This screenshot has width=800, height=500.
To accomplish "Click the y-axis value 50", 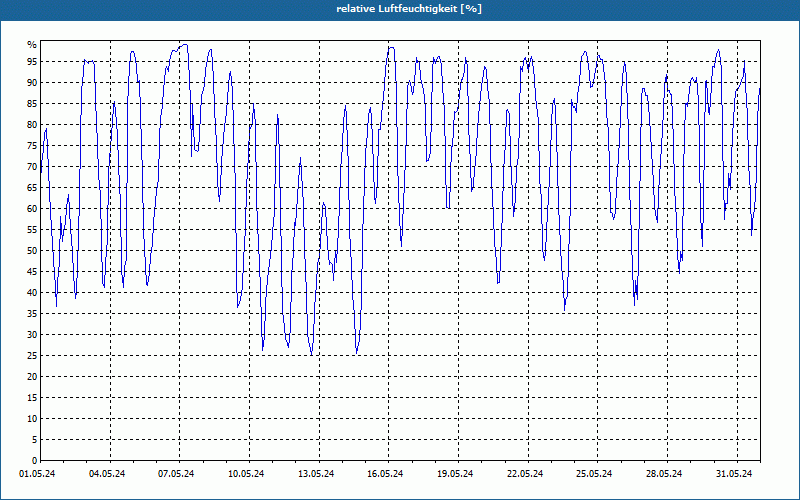I will pyautogui.click(x=32, y=251).
